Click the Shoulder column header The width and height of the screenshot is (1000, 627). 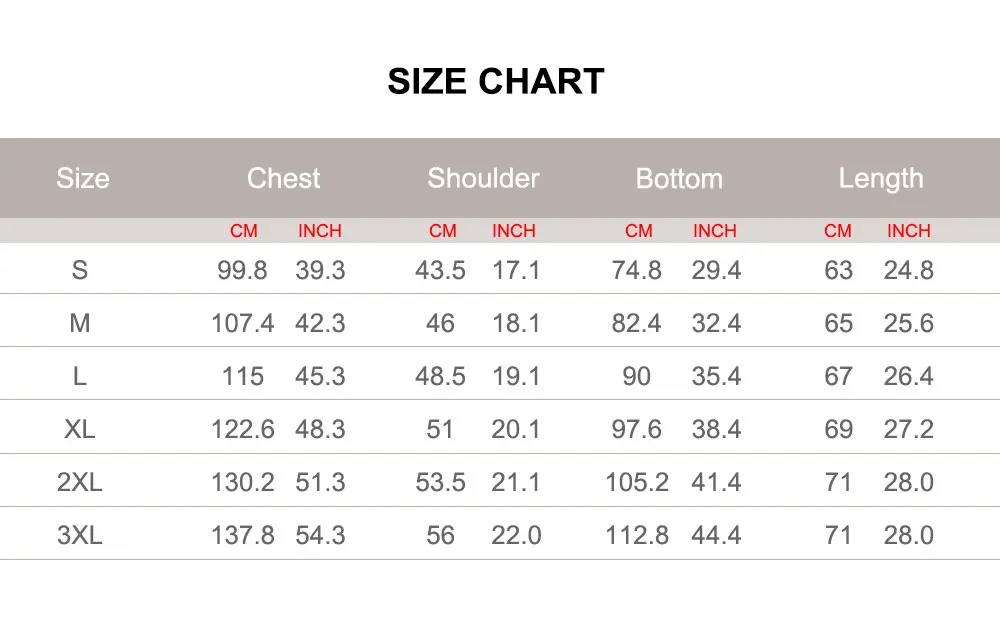pos(483,179)
